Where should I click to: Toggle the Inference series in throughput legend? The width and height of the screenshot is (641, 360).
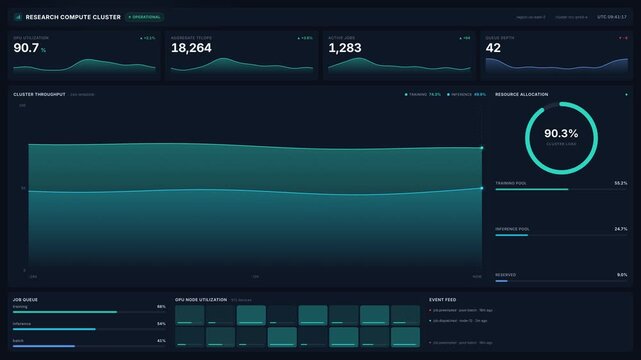[x=466, y=94]
